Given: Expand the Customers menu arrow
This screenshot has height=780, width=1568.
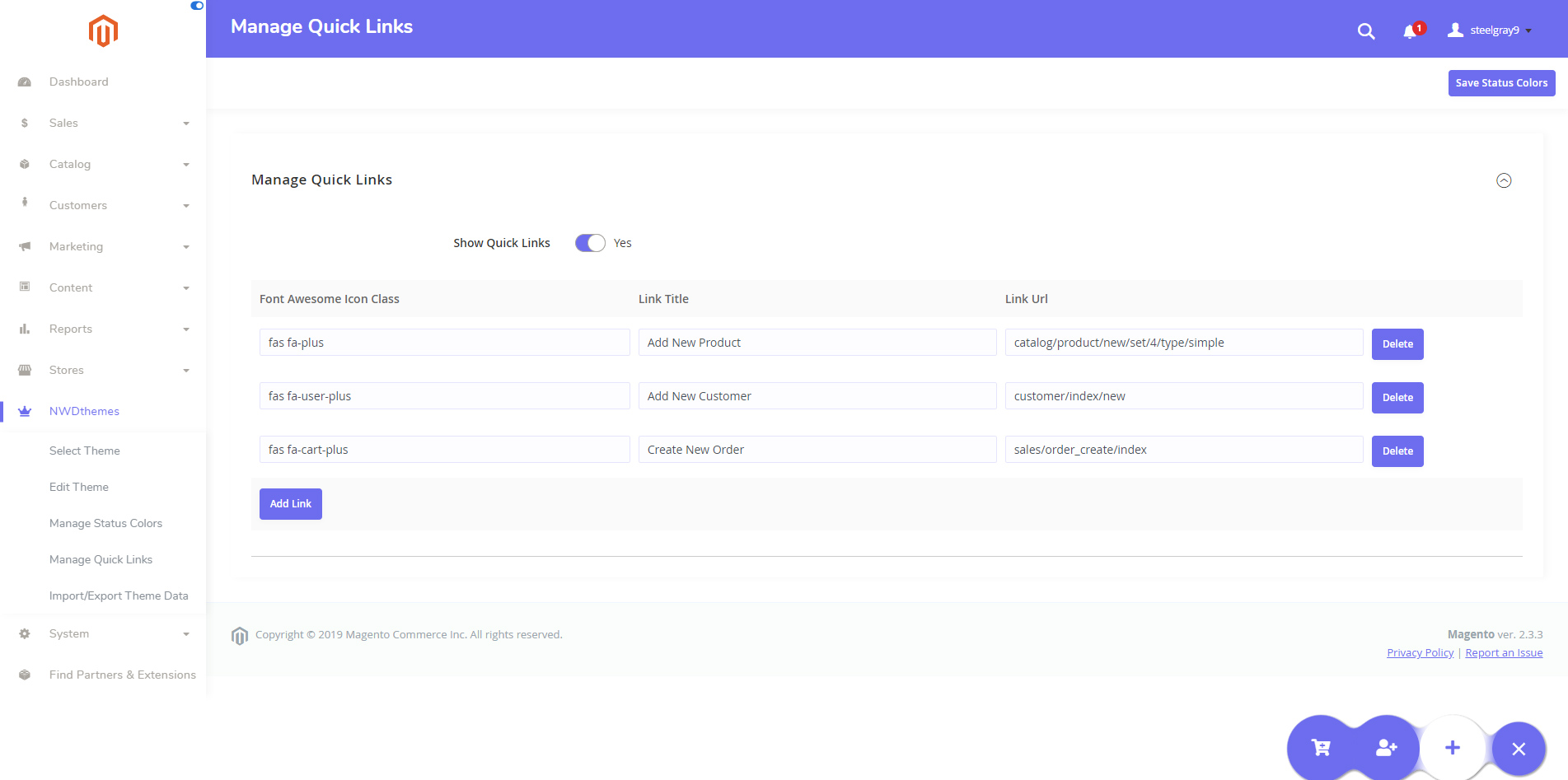Looking at the screenshot, I should (186, 206).
